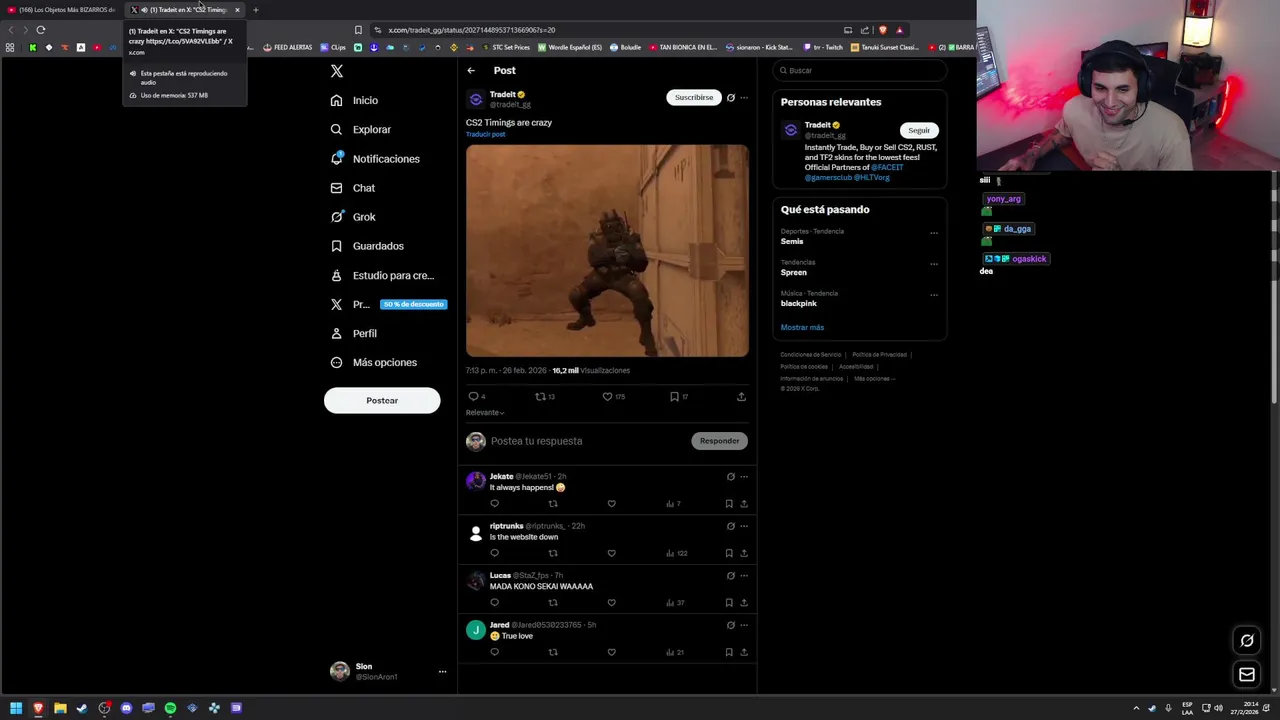Click the repost icon on riptrunks's reply
The image size is (1280, 720).
coord(553,553)
